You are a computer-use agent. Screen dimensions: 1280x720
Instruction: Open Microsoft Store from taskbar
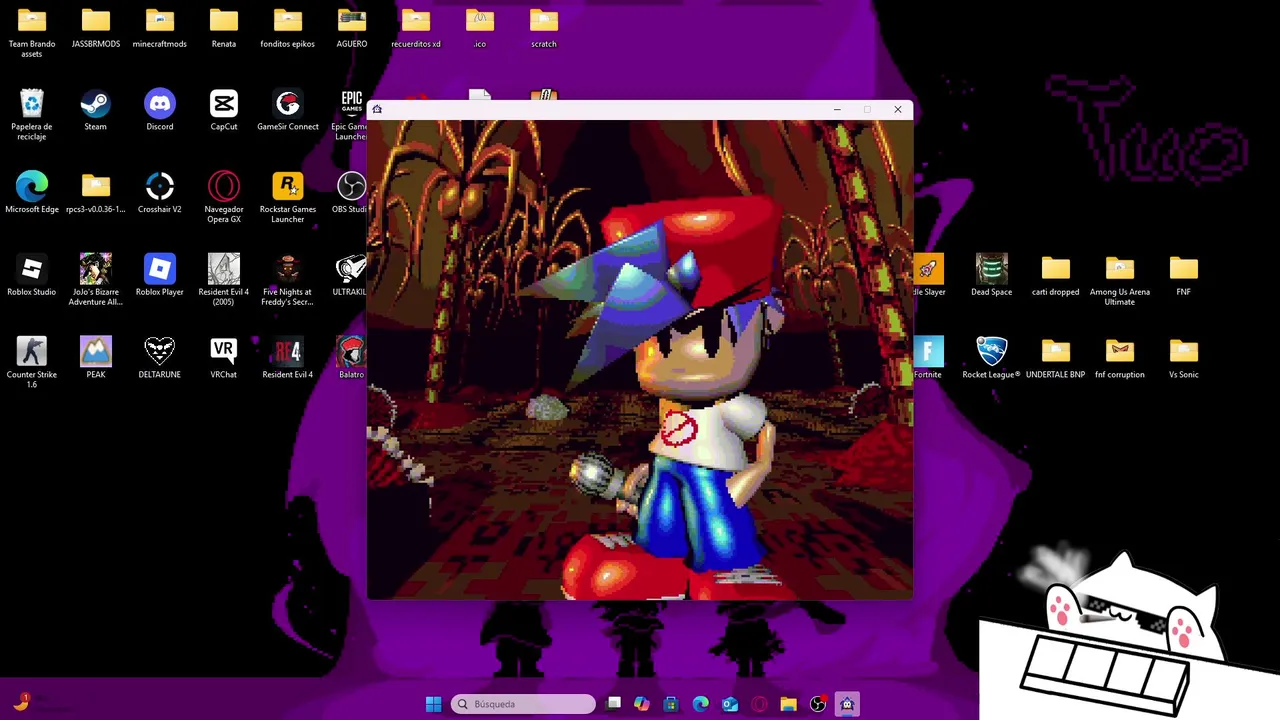[671, 704]
